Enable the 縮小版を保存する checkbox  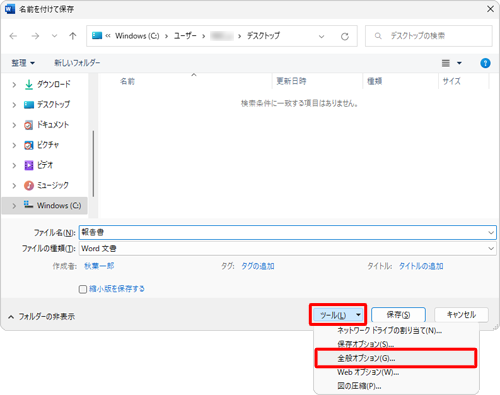83,289
